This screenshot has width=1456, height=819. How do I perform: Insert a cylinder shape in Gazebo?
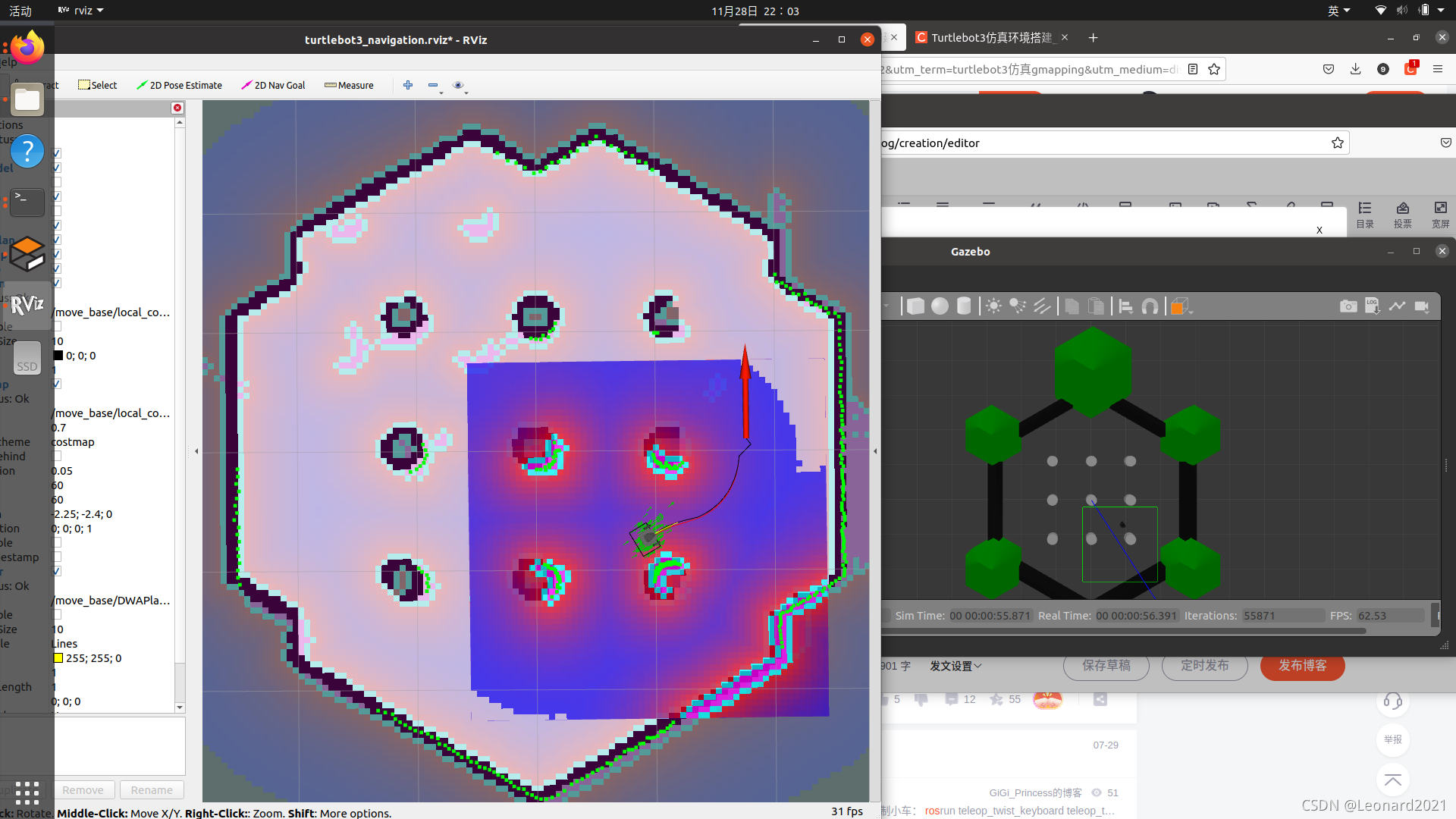point(964,306)
